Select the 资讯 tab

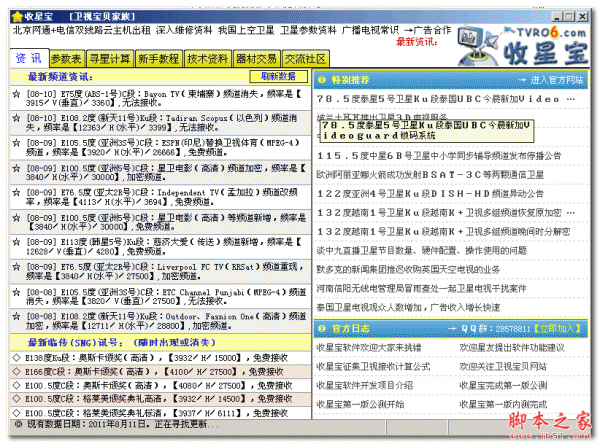pyautogui.click(x=29, y=58)
